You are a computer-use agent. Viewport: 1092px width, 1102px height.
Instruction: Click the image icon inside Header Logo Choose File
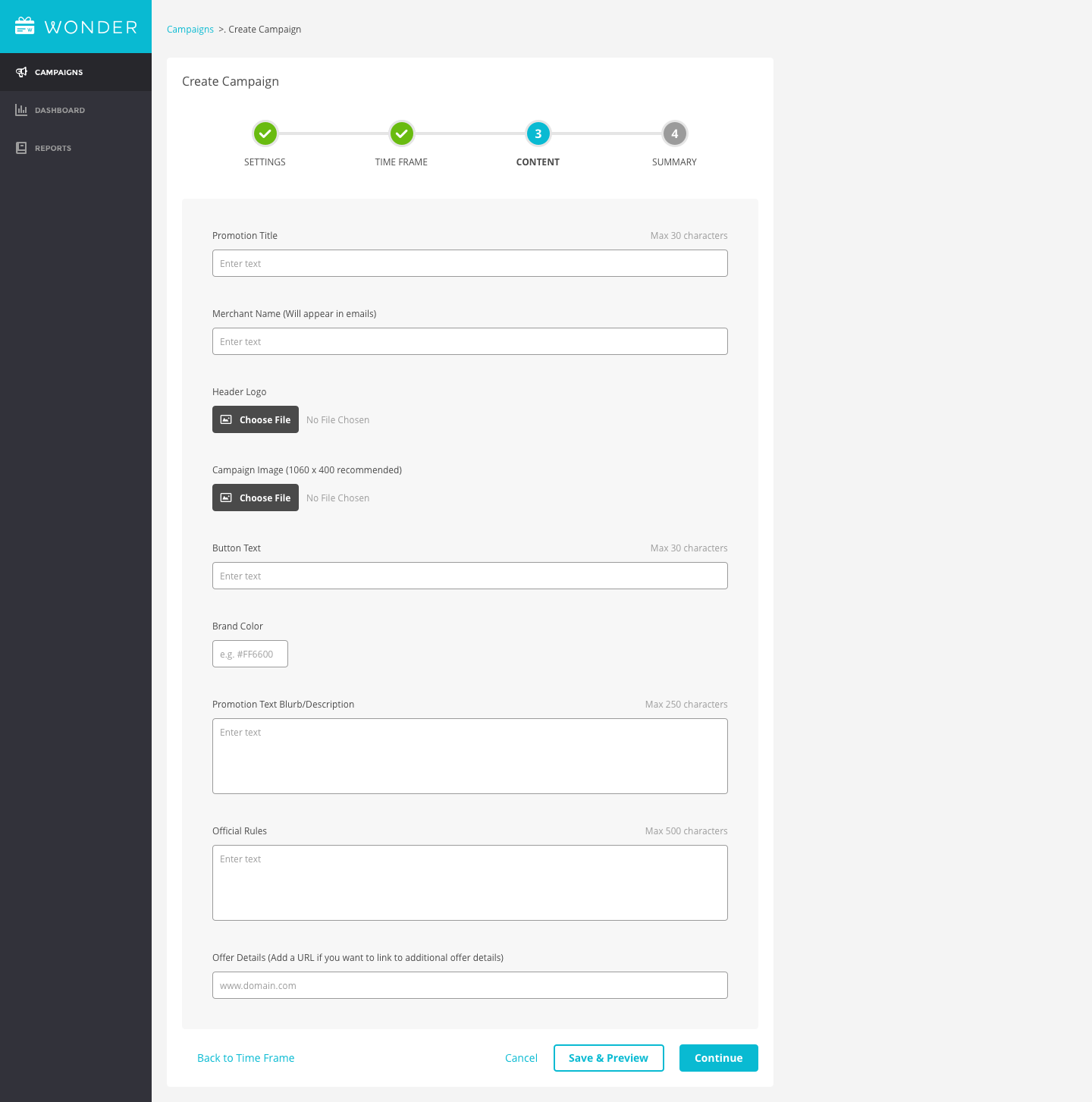[x=226, y=419]
